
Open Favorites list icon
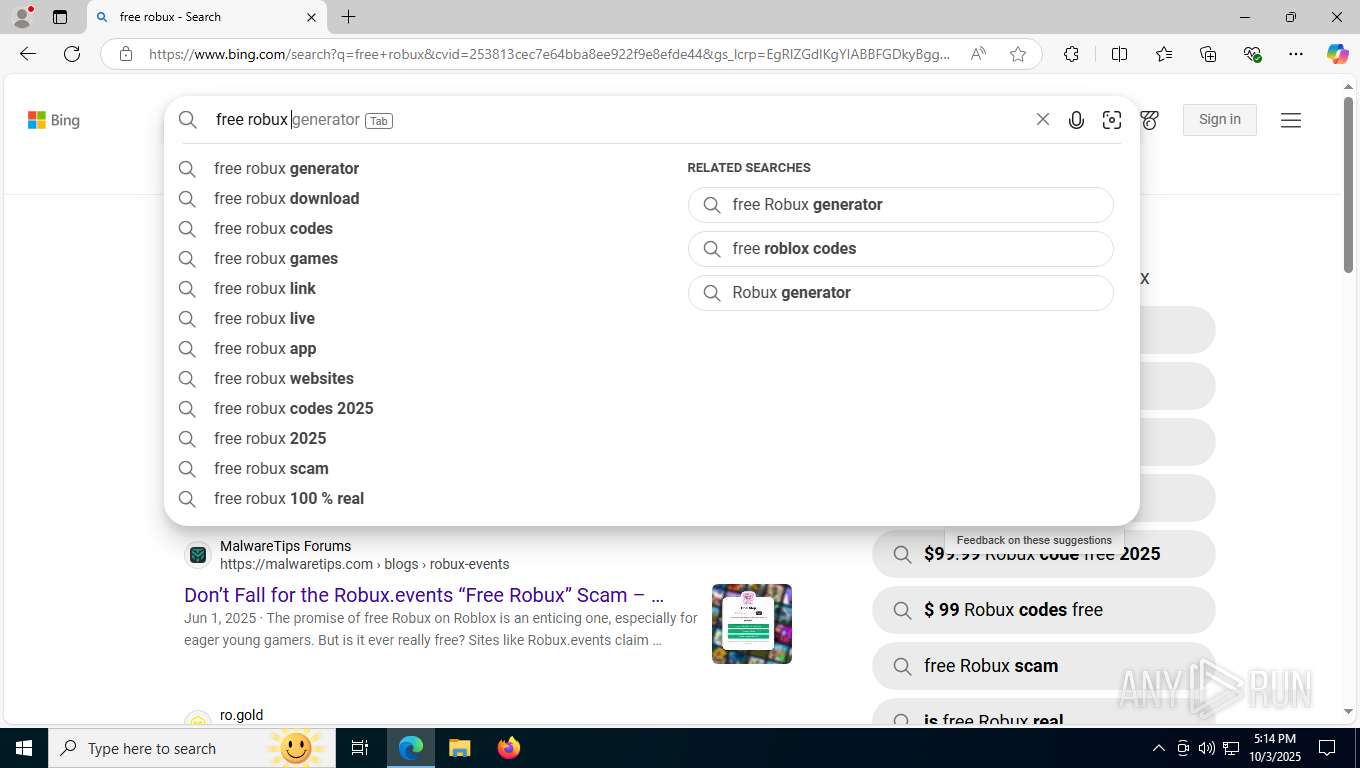click(x=1164, y=54)
